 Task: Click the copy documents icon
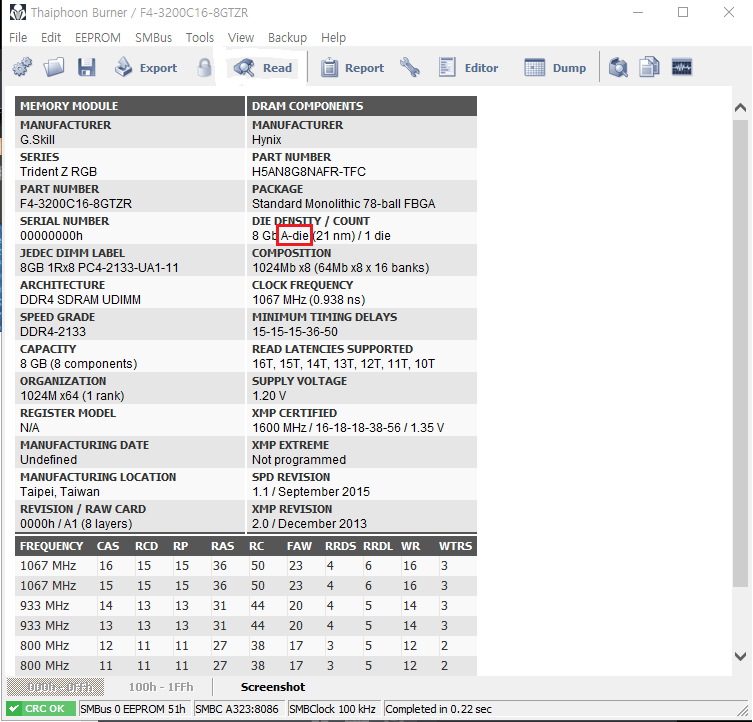(649, 67)
